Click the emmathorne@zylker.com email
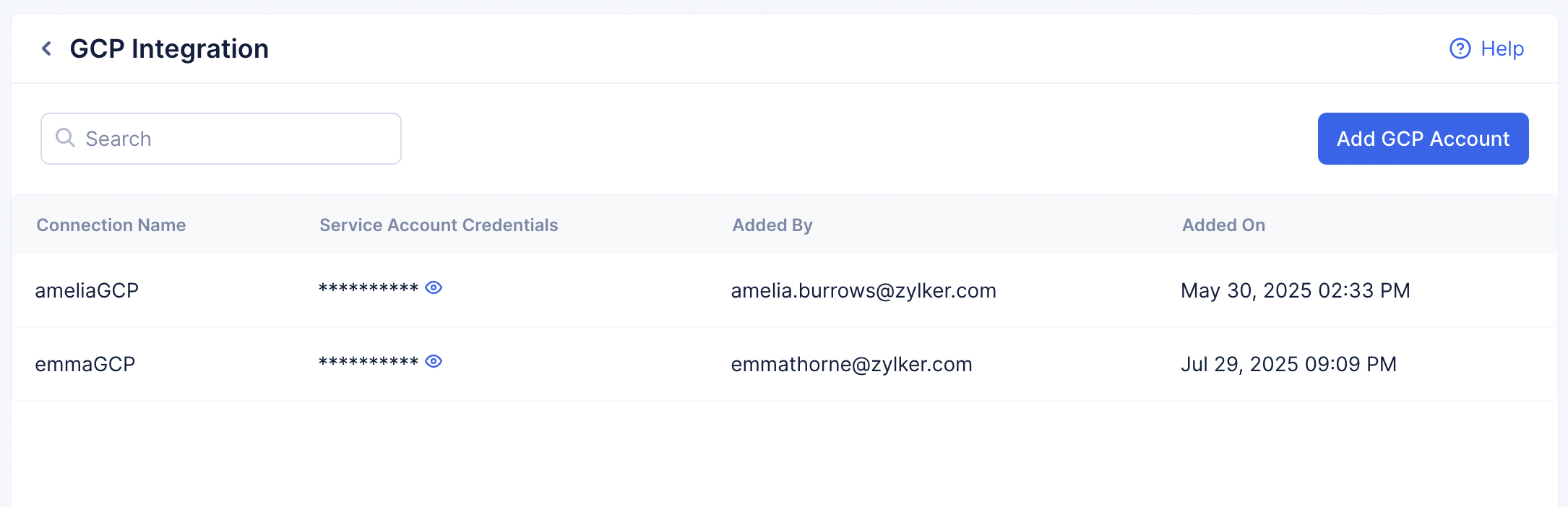The image size is (1568, 507). point(851,364)
